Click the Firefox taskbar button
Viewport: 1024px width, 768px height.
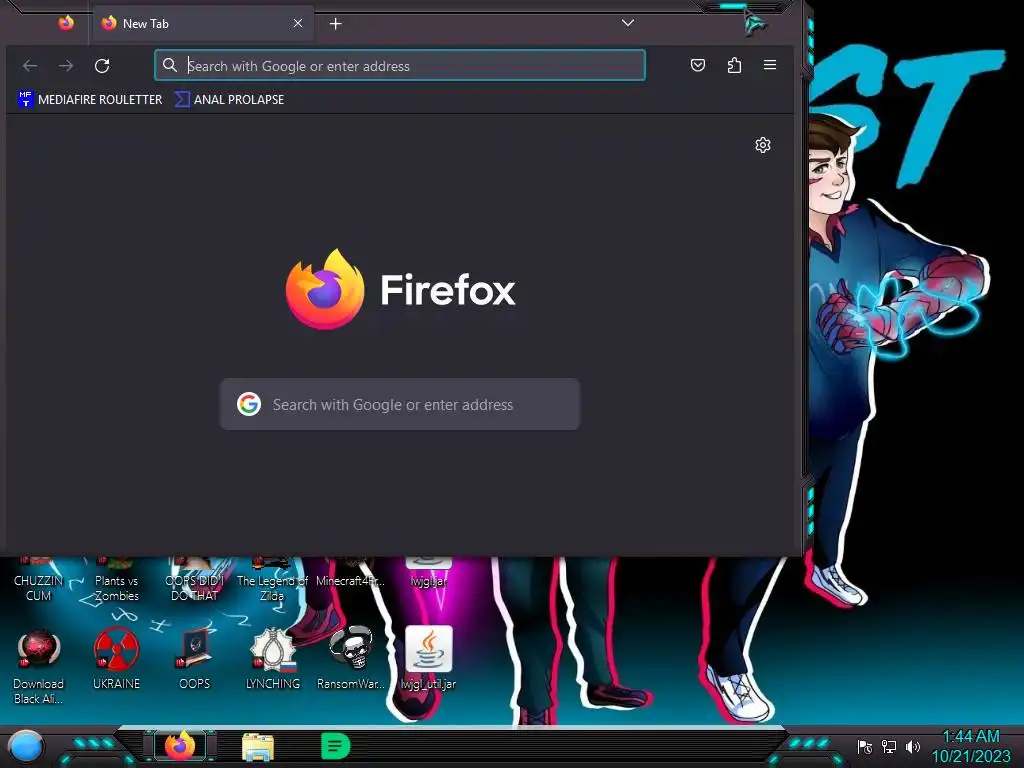(x=180, y=745)
